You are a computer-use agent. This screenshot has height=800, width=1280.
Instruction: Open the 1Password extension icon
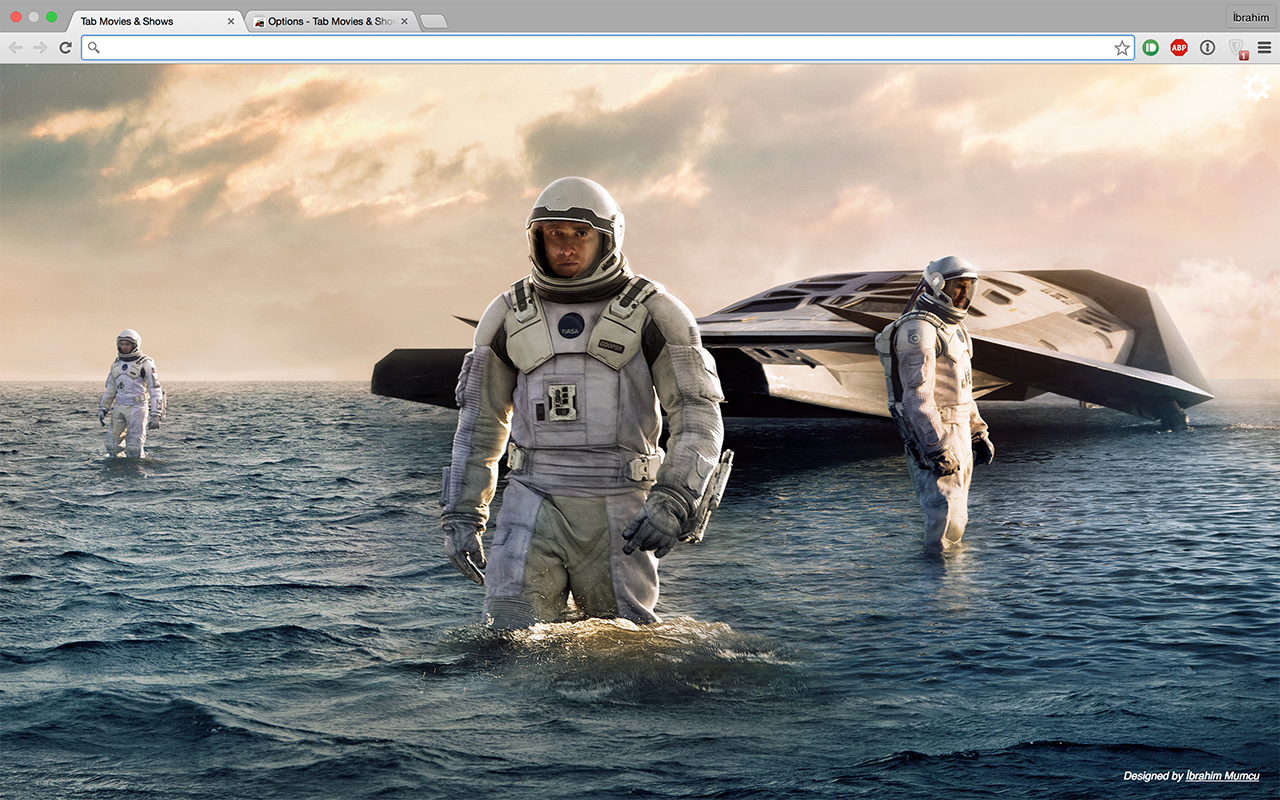(1207, 48)
